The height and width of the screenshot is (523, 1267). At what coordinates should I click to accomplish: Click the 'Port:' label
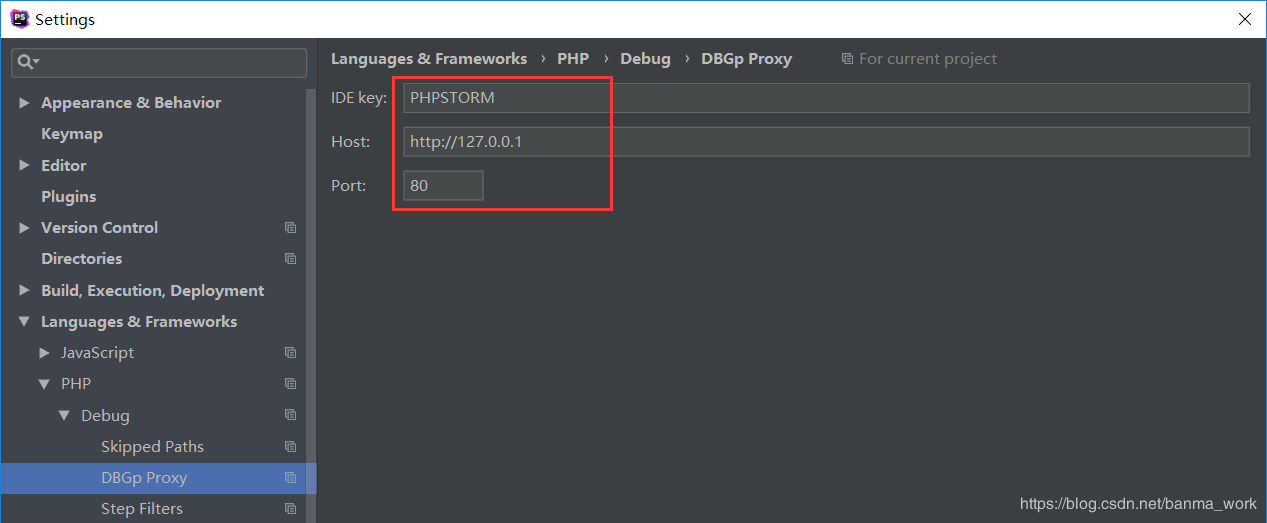349,185
